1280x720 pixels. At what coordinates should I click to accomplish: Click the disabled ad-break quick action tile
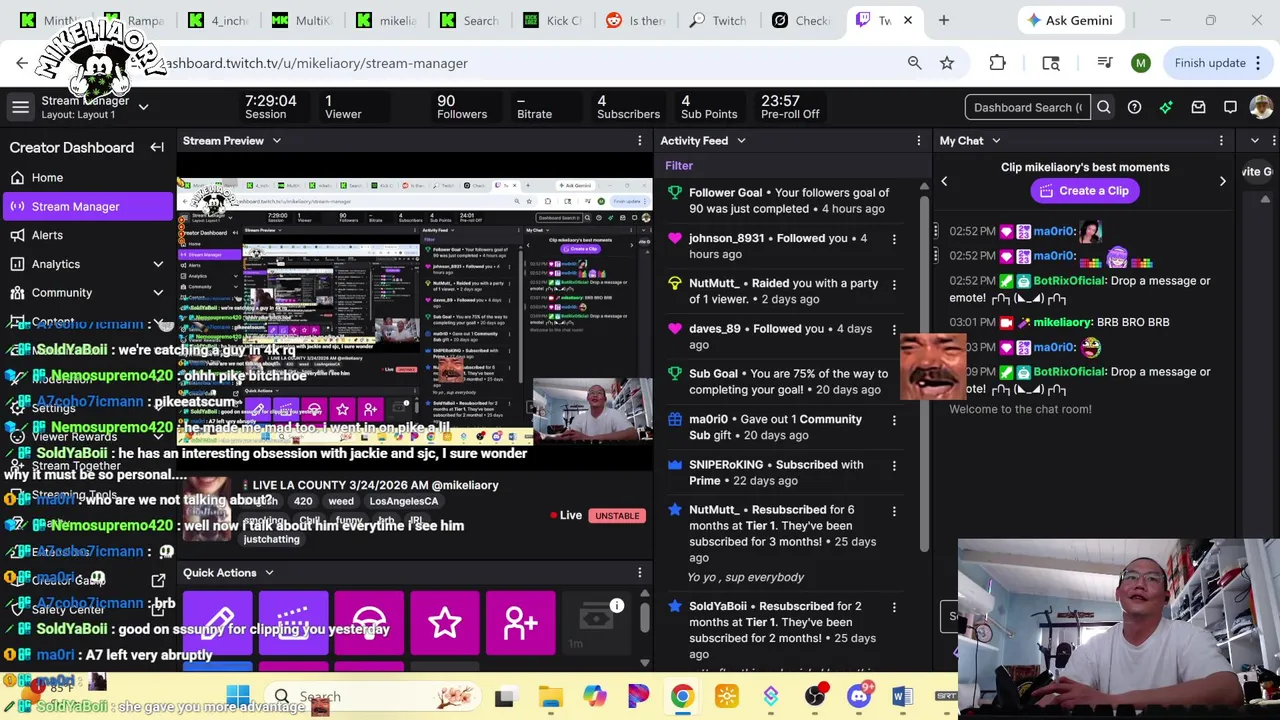596,623
